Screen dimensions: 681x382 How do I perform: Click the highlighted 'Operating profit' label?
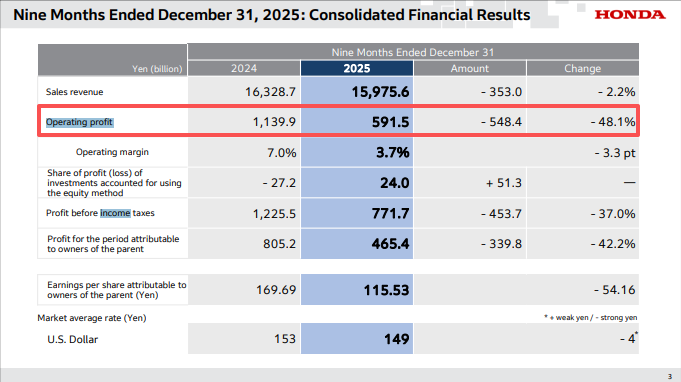pos(79,122)
